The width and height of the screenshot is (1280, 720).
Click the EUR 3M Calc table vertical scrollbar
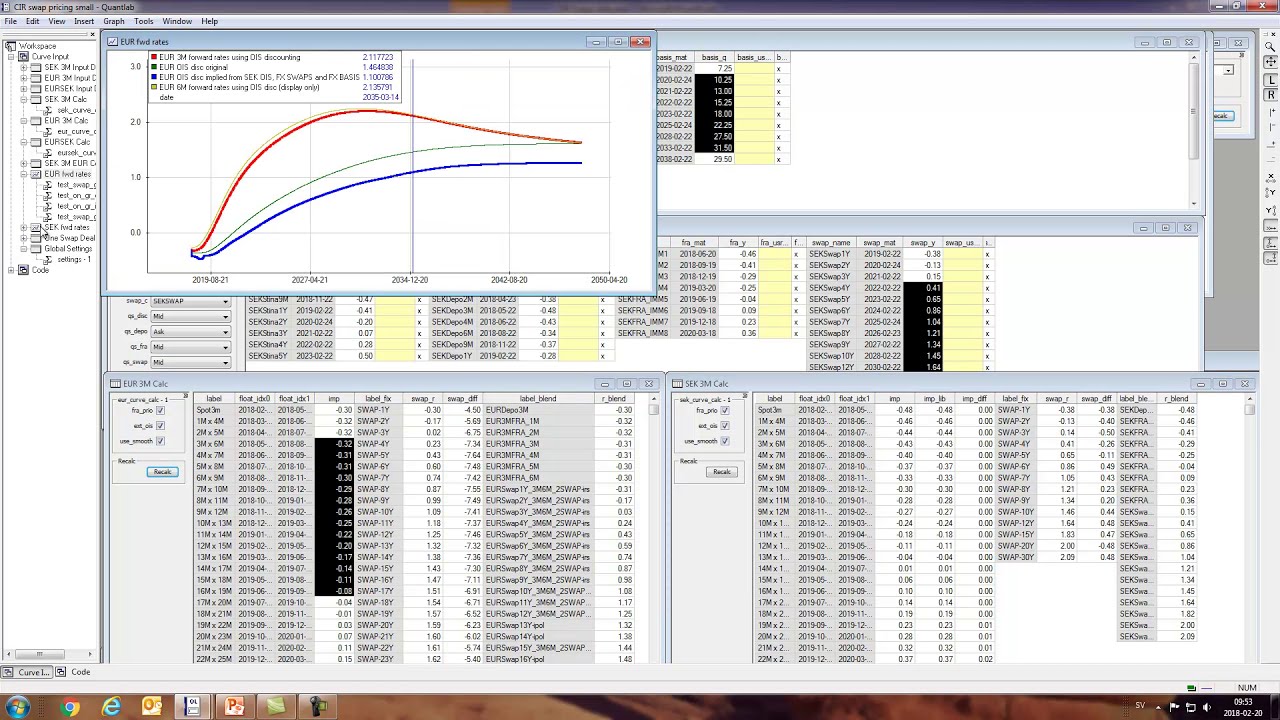[x=654, y=530]
